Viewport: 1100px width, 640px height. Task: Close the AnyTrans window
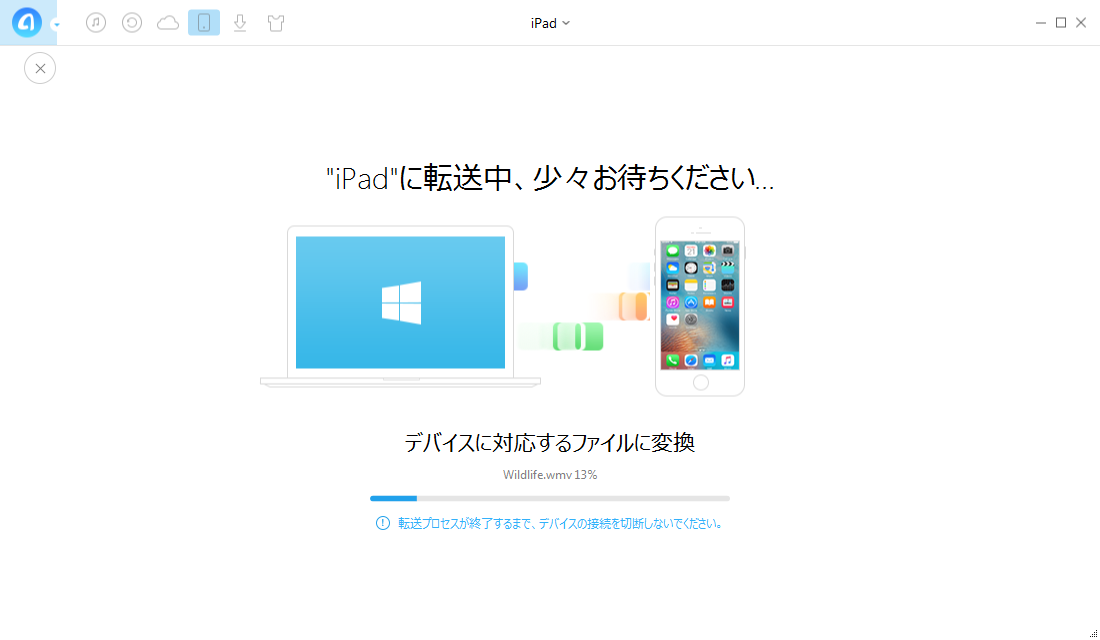pos(1081,23)
